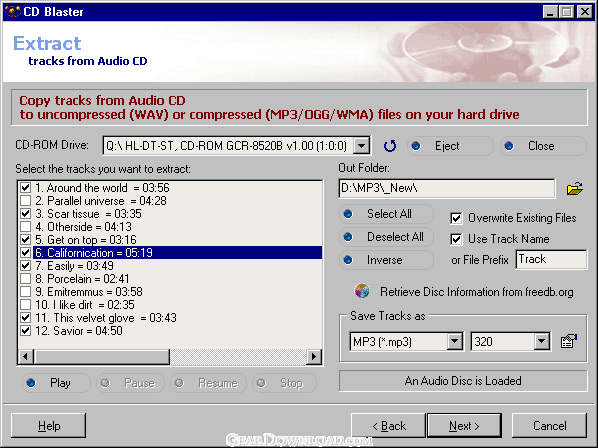Open the 320 bitrate dropdown
The height and width of the screenshot is (448, 598).
point(542,341)
